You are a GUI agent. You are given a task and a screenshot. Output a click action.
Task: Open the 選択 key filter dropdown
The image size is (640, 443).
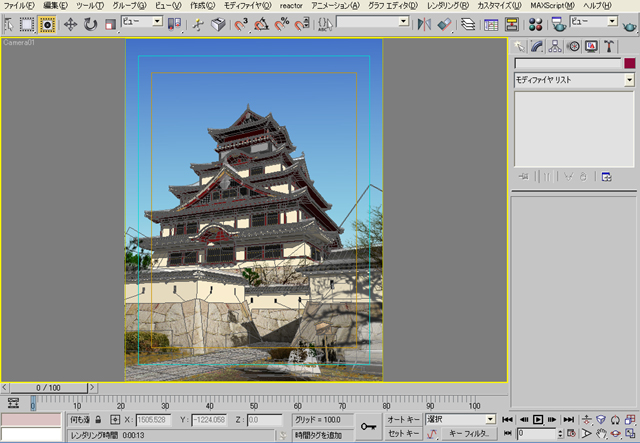coord(489,420)
